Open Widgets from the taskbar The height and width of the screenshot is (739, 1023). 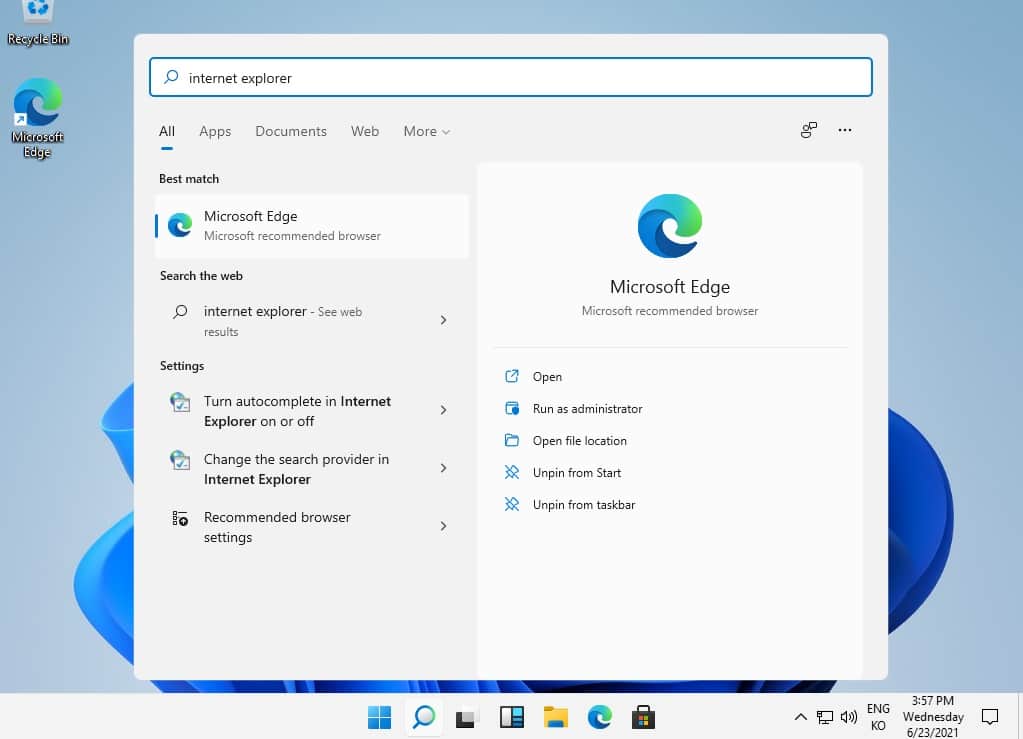click(x=512, y=717)
